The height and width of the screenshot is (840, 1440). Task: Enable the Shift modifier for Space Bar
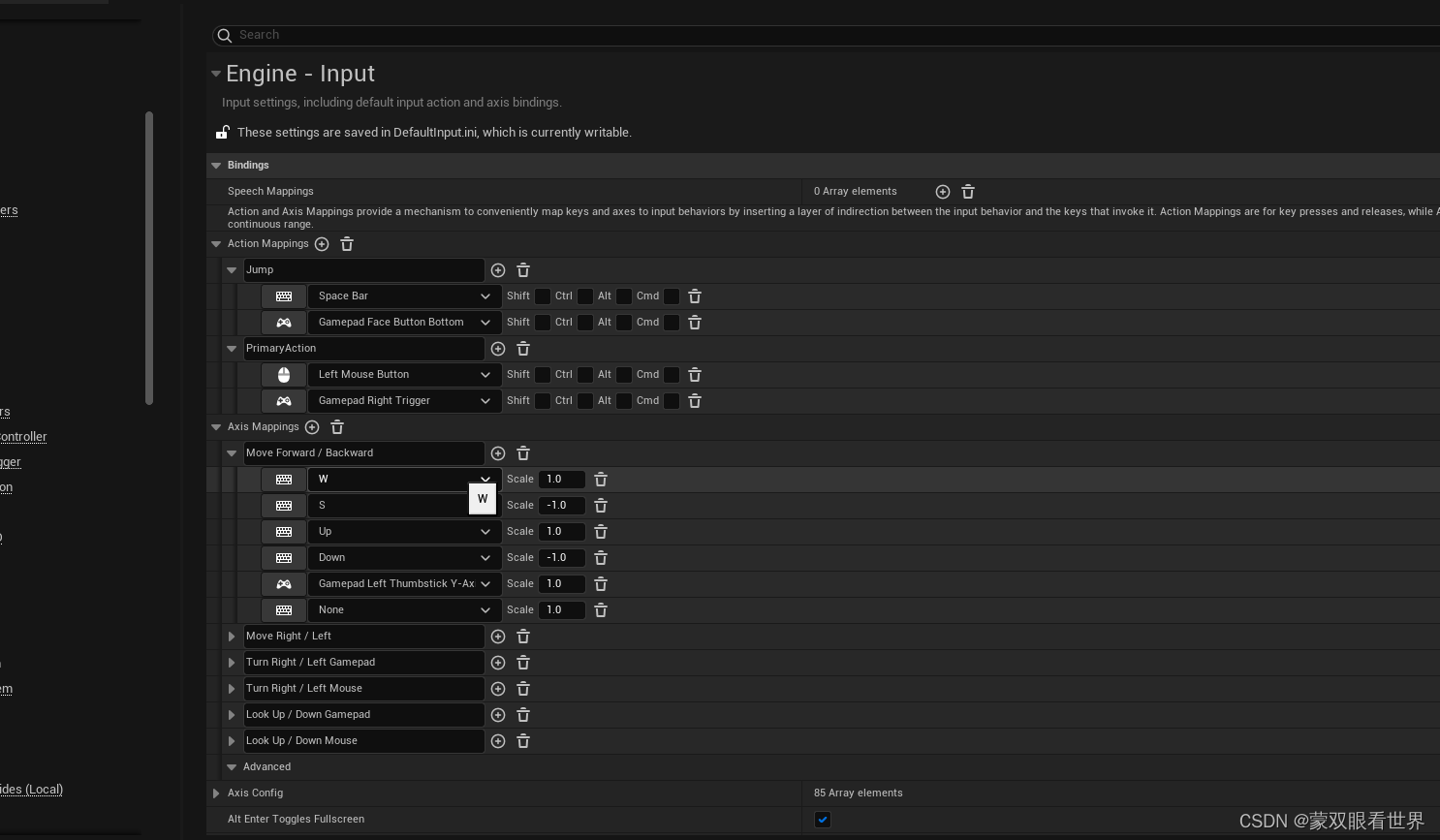[x=543, y=296]
